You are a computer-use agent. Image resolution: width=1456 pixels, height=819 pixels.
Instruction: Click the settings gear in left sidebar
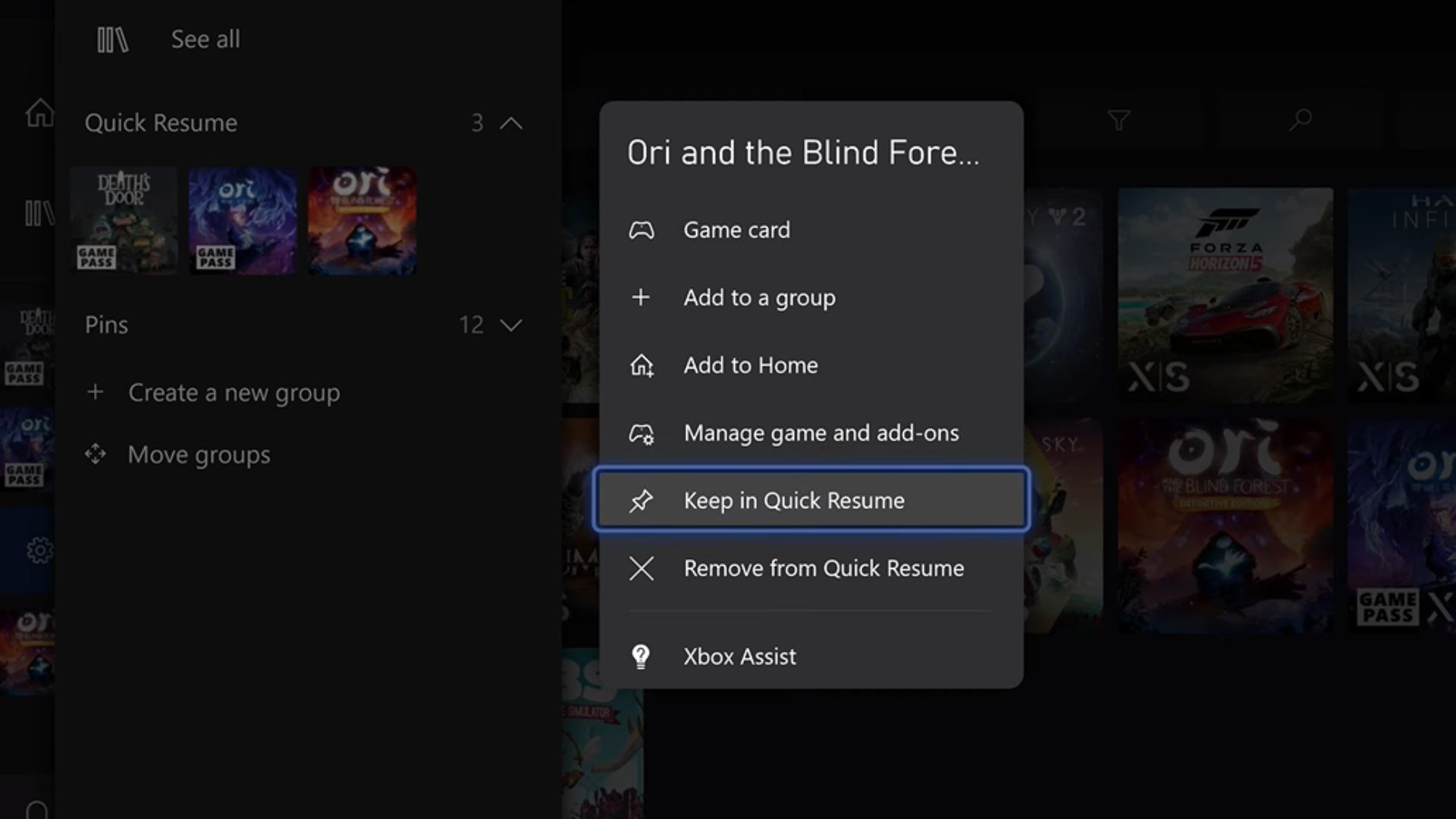(39, 550)
